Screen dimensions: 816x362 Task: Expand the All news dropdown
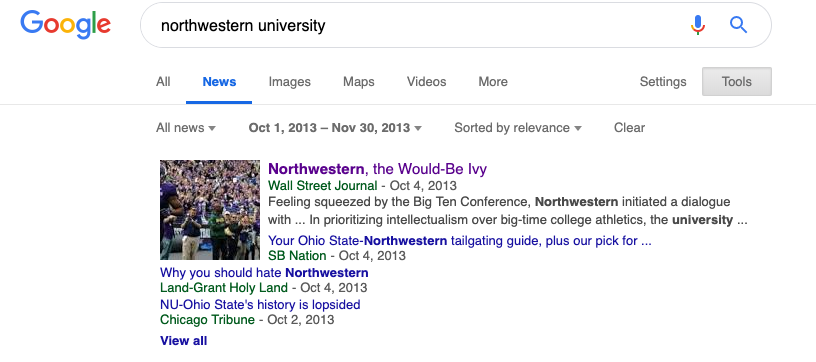point(186,128)
